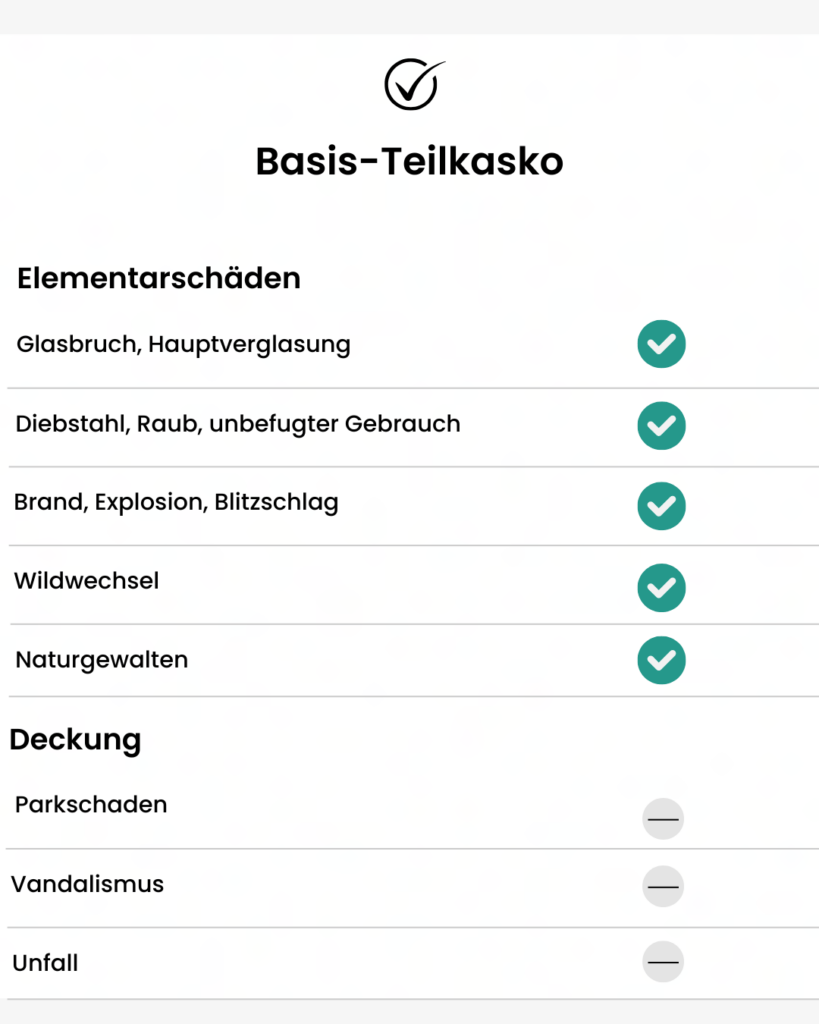Image resolution: width=819 pixels, height=1024 pixels.
Task: Click the Elementarschäden section heading
Action: (159, 278)
